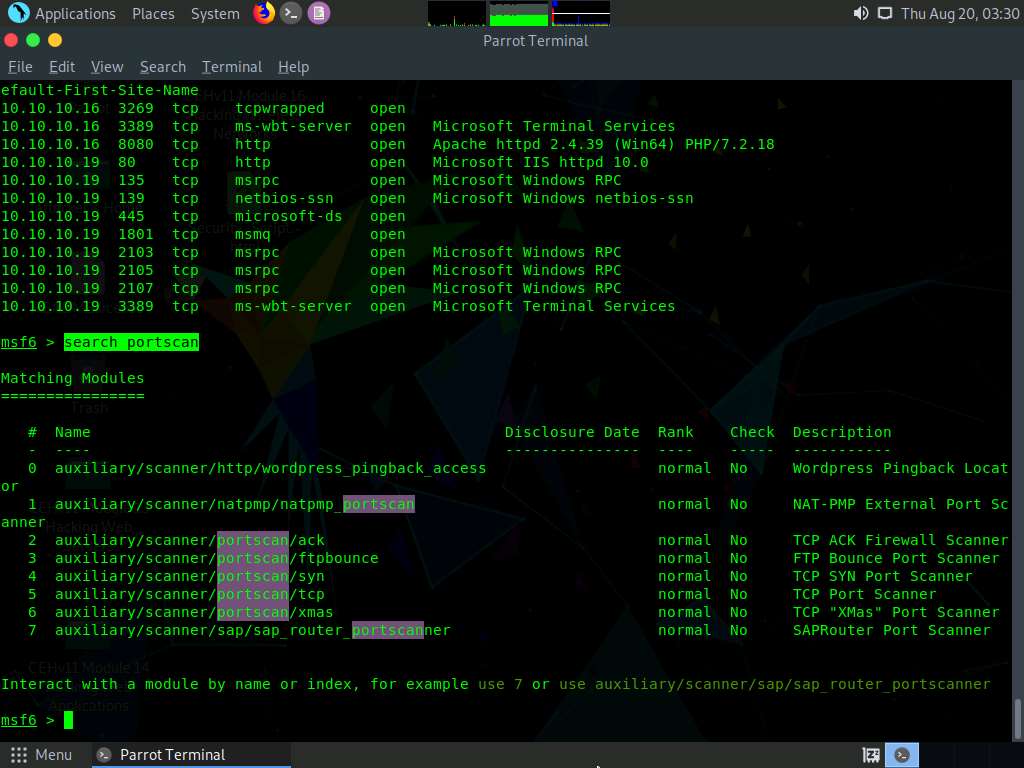The height and width of the screenshot is (768, 1024).
Task: Click the msf6 prompt input cursor
Action: [69, 720]
